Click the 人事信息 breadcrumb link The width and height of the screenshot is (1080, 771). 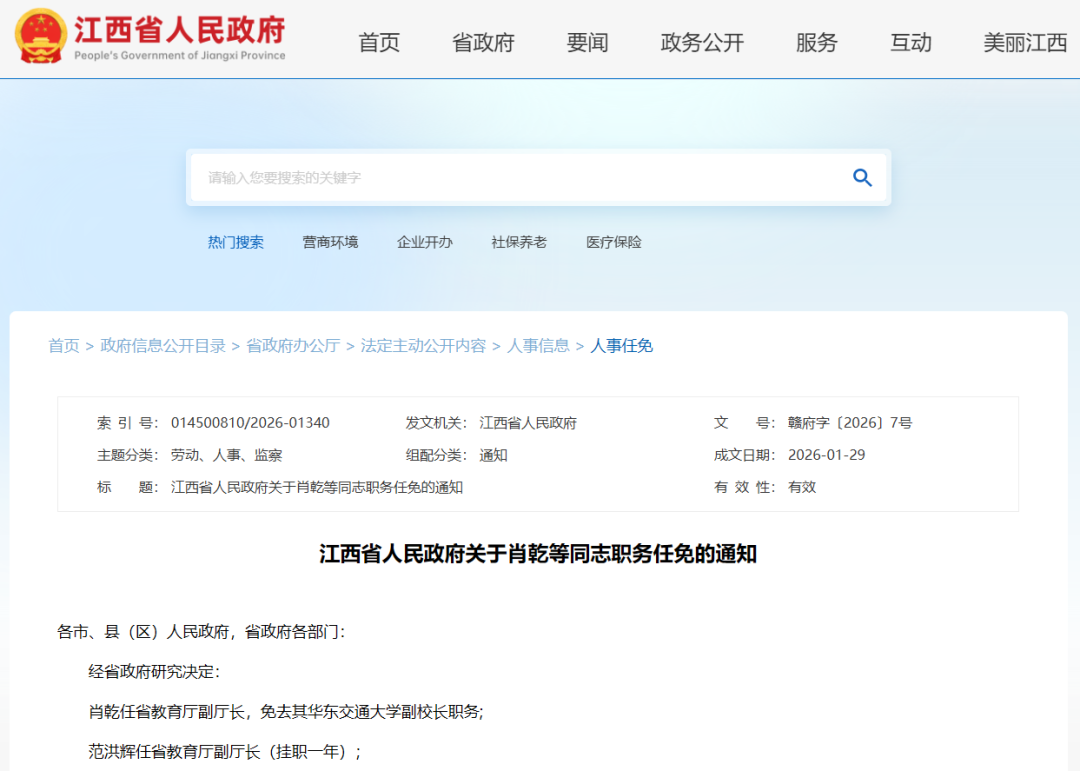(x=538, y=346)
